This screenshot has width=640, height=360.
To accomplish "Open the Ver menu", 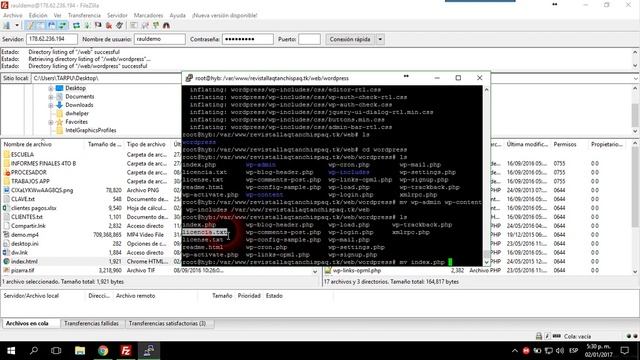I will (57, 15).
